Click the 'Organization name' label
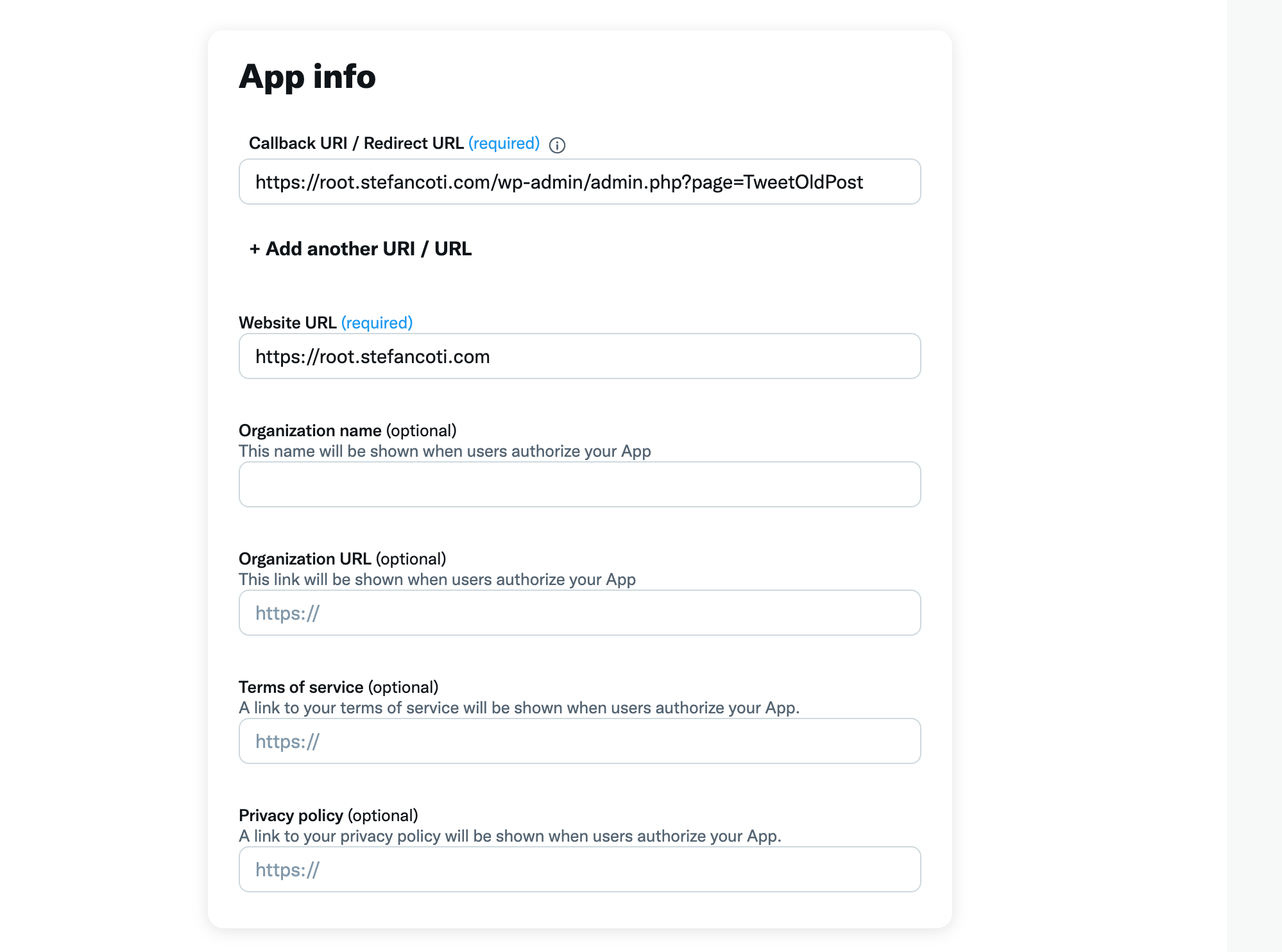 click(x=310, y=430)
